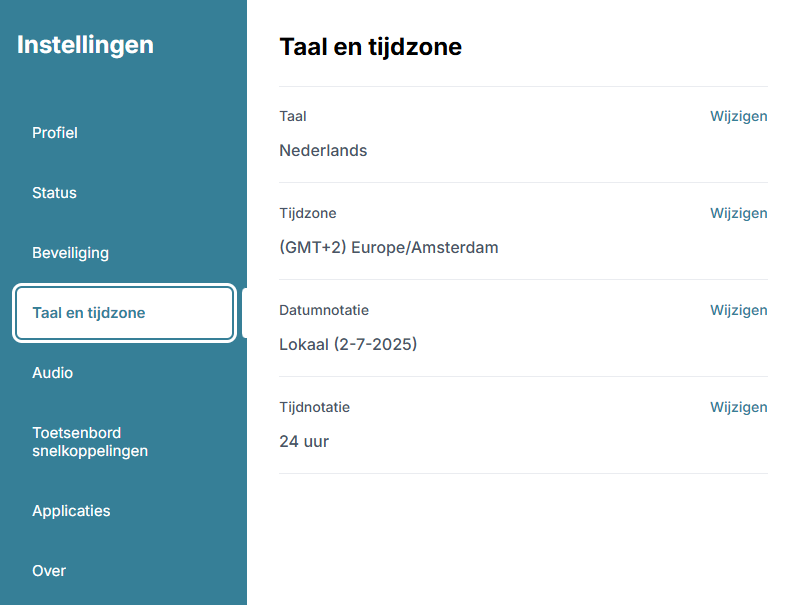This screenshot has width=806, height=605.
Task: Change the Datumnotatie via its Wijzigen link
Action: [x=738, y=310]
